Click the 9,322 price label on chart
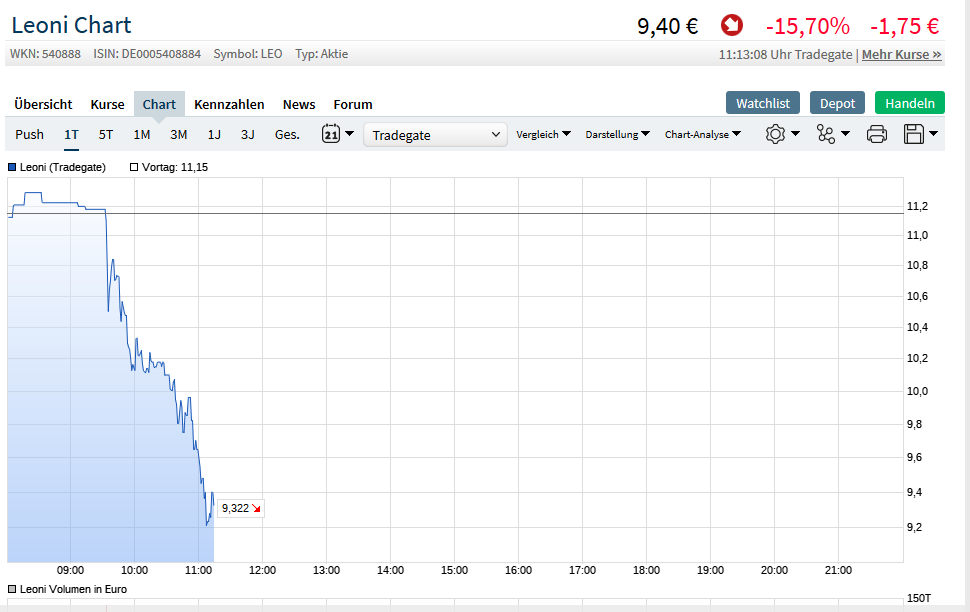 tap(241, 508)
